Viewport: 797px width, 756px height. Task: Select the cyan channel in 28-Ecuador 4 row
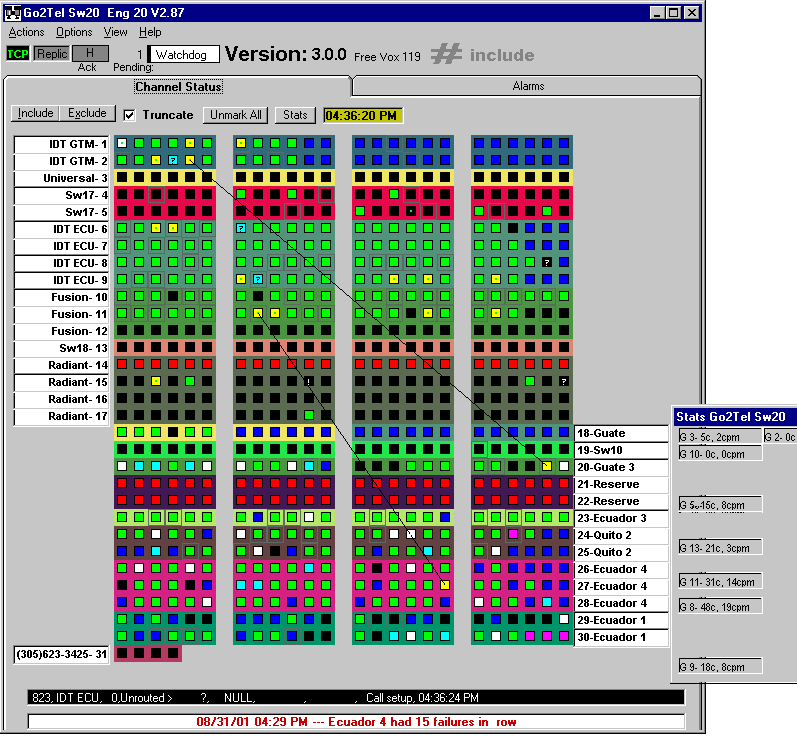[x=547, y=602]
